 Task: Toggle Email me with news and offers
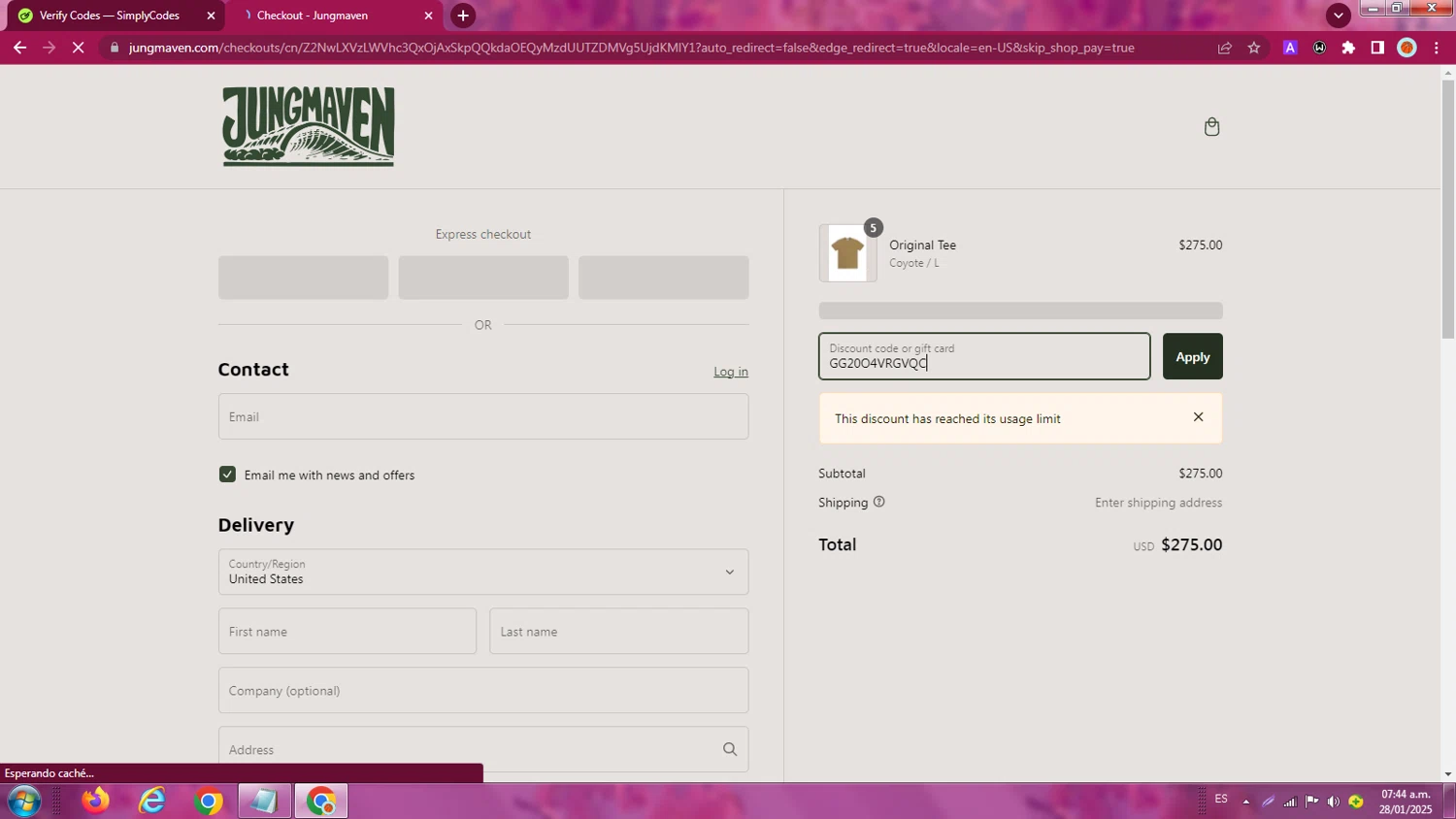[227, 475]
